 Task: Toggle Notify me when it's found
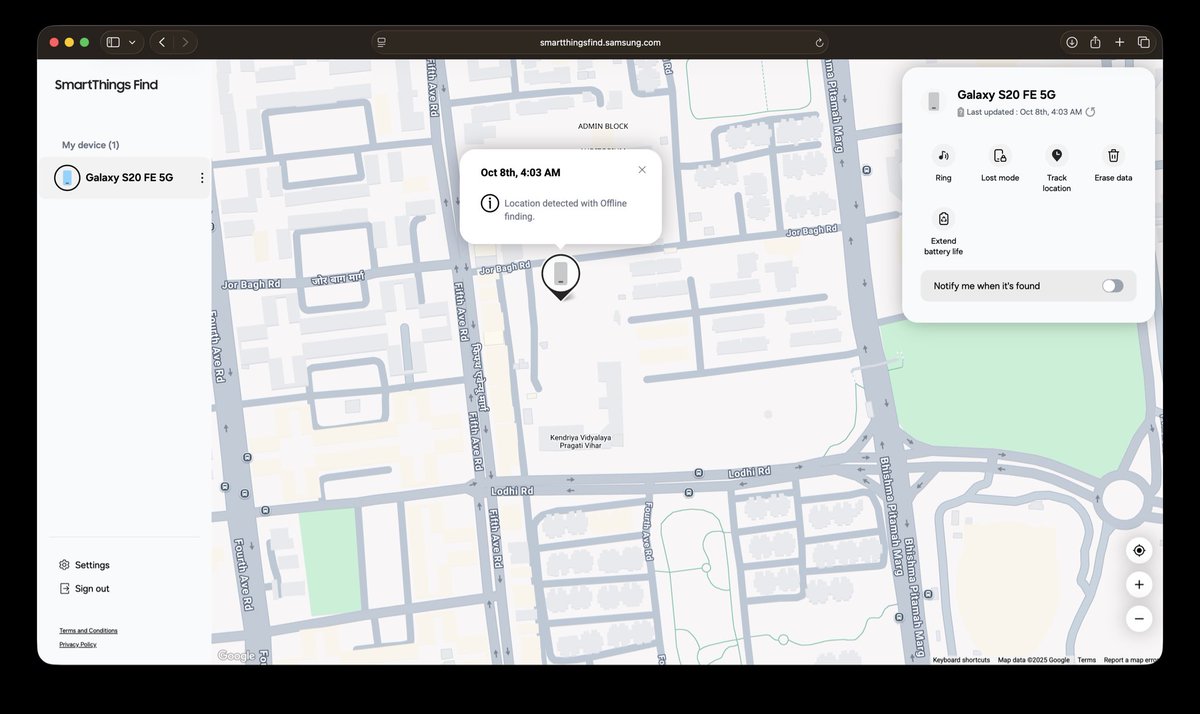tap(1112, 286)
